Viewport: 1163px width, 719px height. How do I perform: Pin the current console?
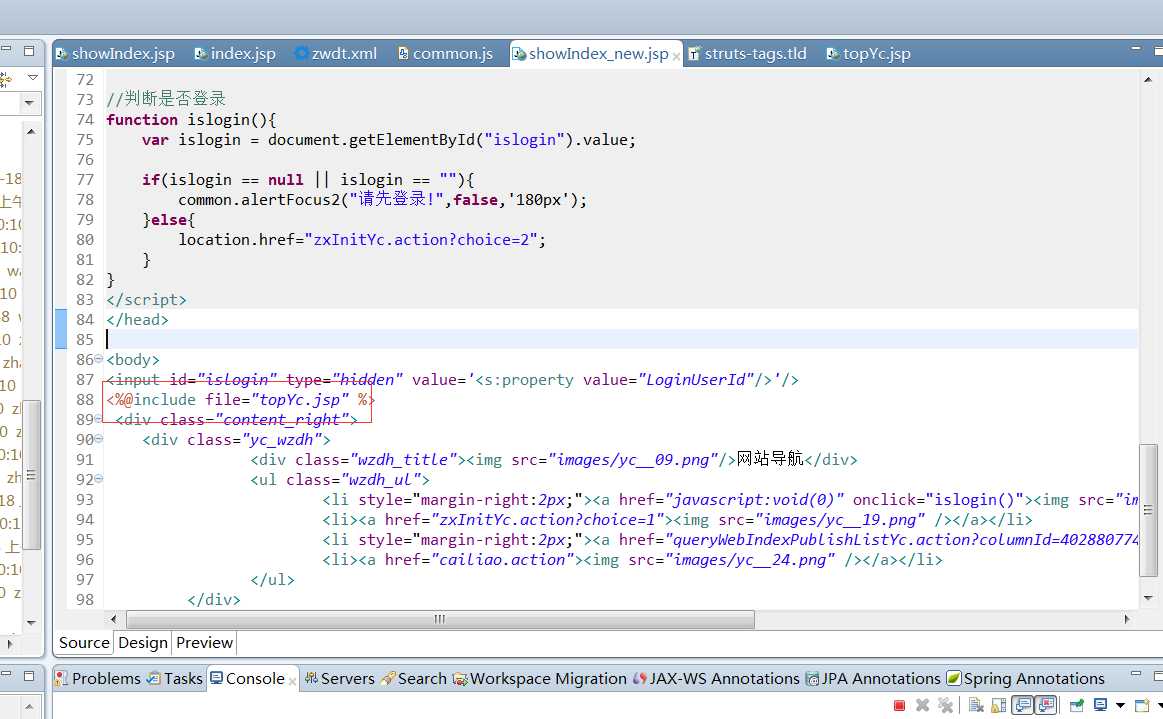tap(1077, 705)
